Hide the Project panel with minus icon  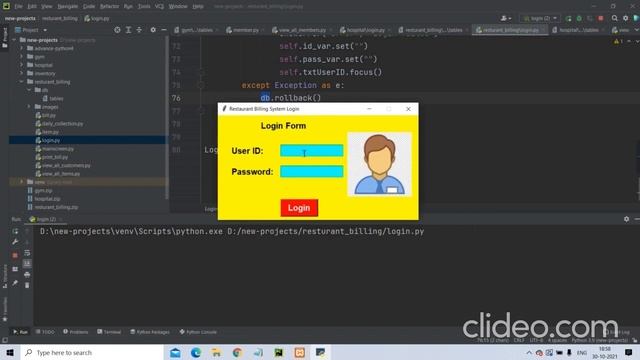(164, 30)
